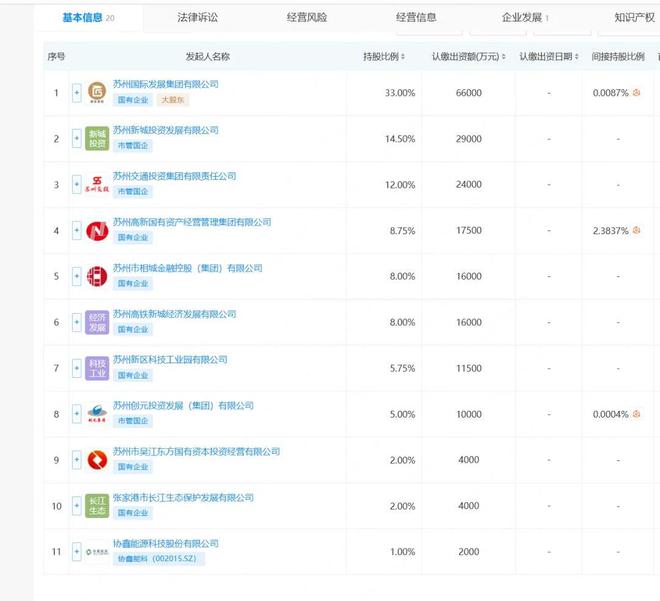
Task: Select the 66000 contribution amount
Action: point(468,93)
